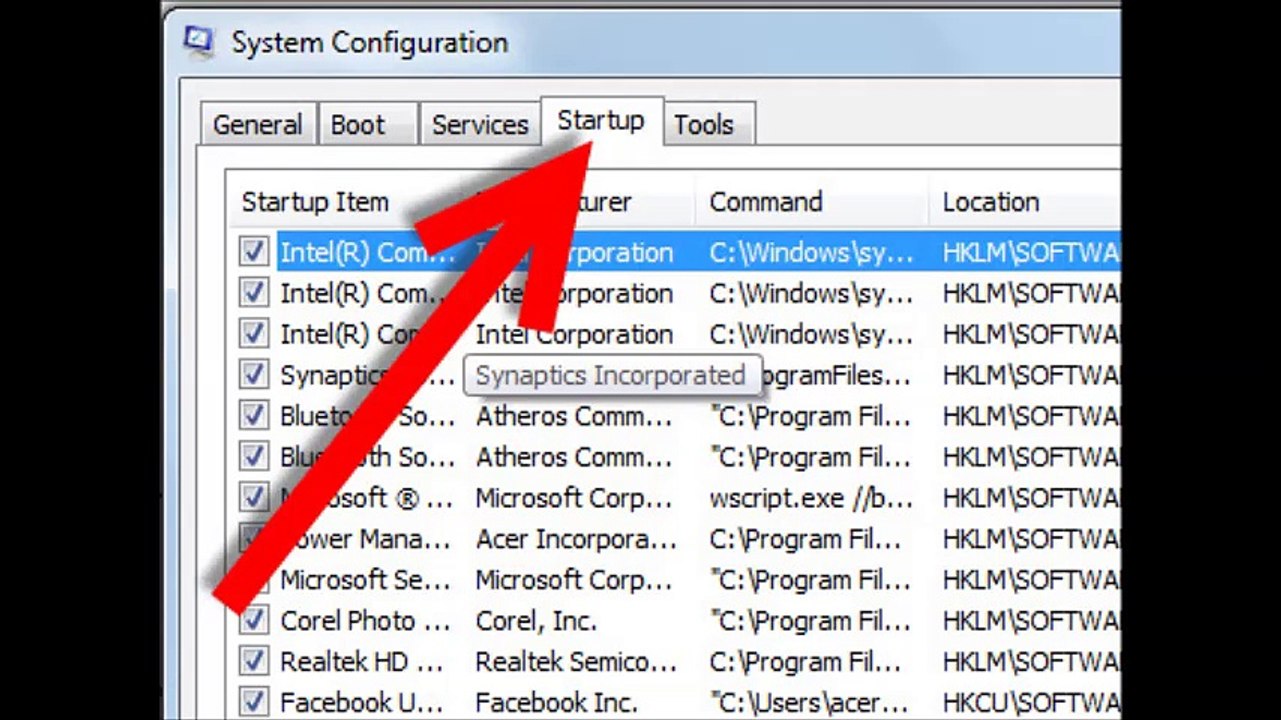This screenshot has height=720, width=1281.
Task: Select the "C:\Users\acer... command cell
Action: [810, 703]
